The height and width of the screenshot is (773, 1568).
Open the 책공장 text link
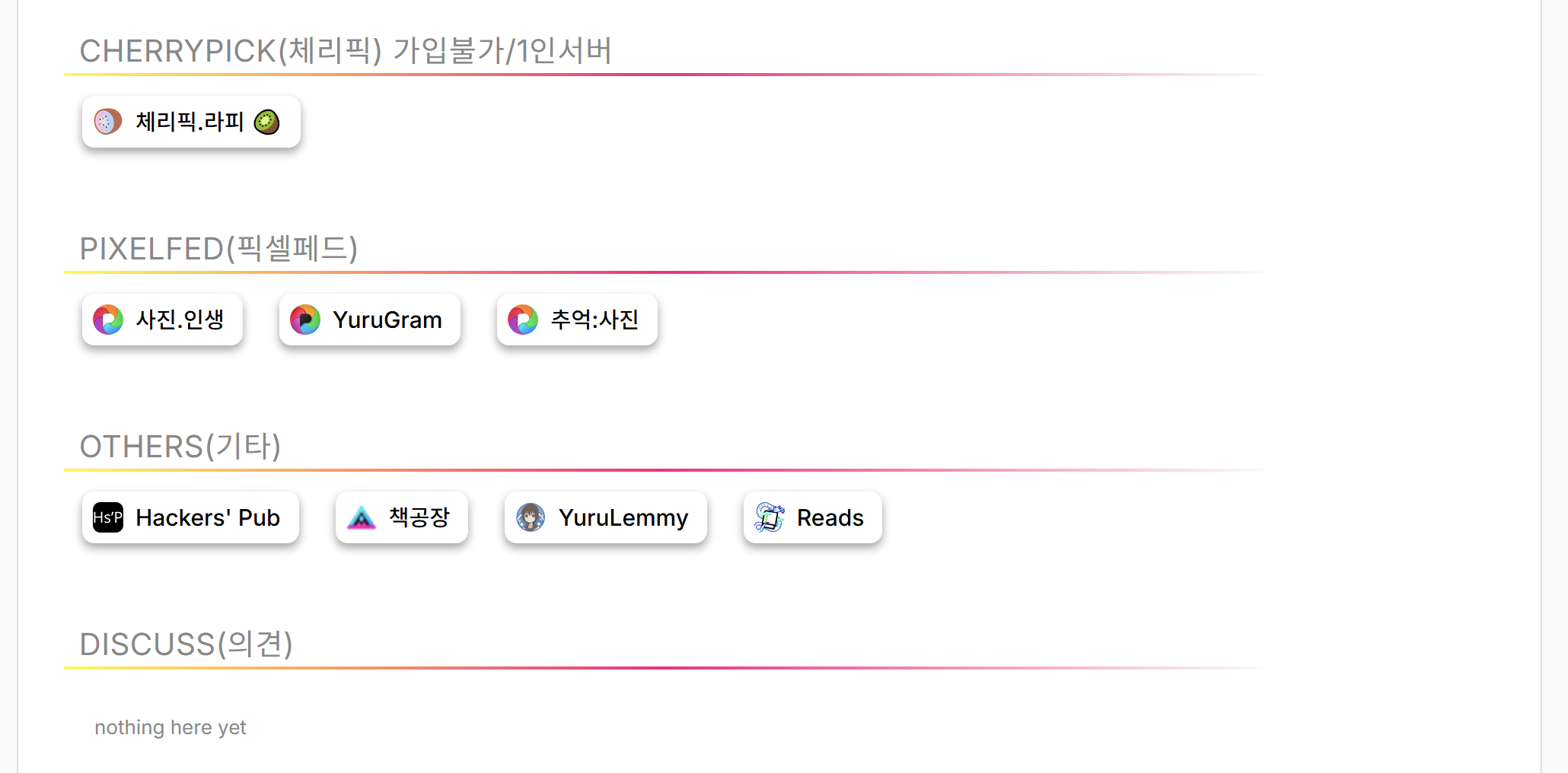click(419, 517)
